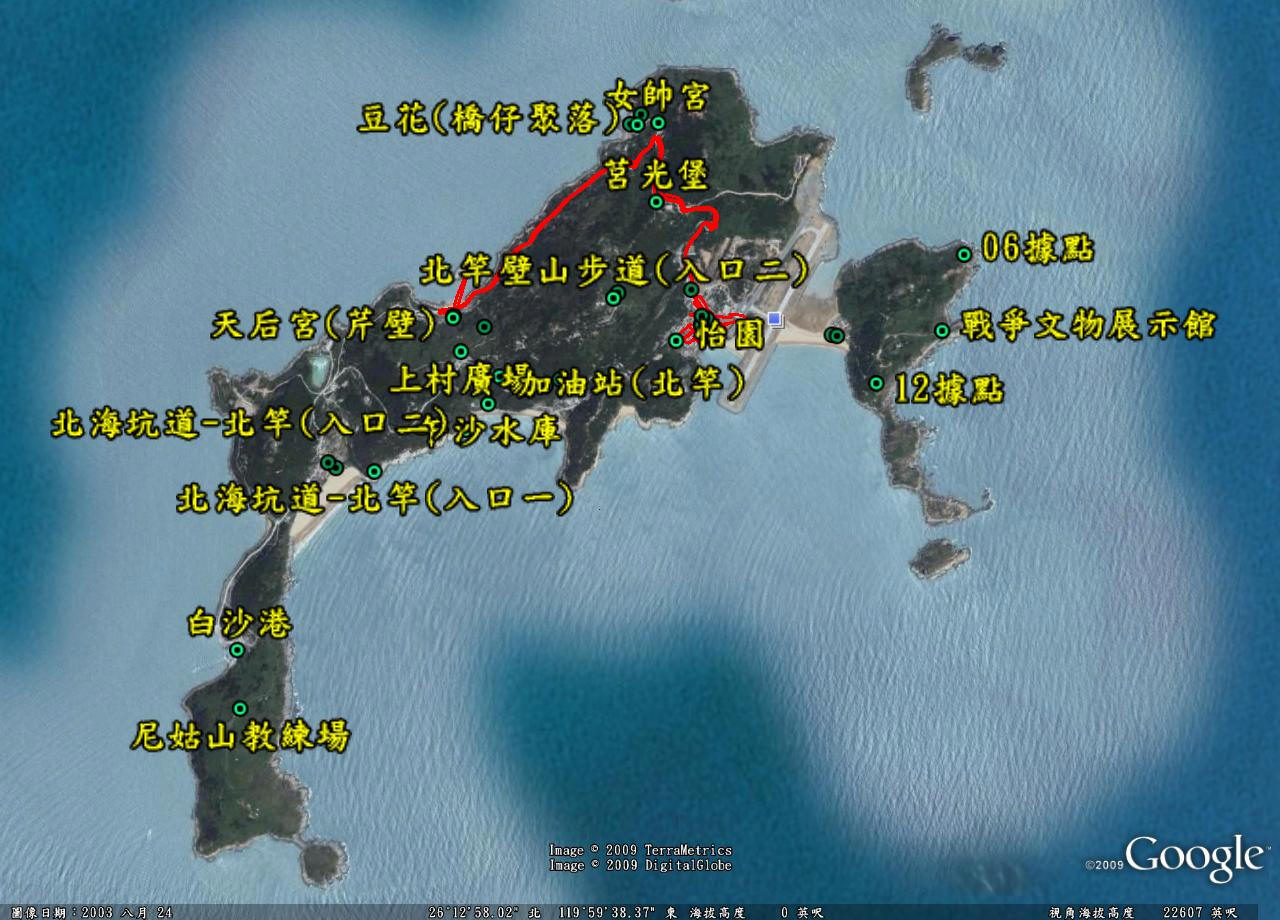The width and height of the screenshot is (1280, 920).
Task: Select the 尼姑山教練場 label text
Action: click(240, 738)
